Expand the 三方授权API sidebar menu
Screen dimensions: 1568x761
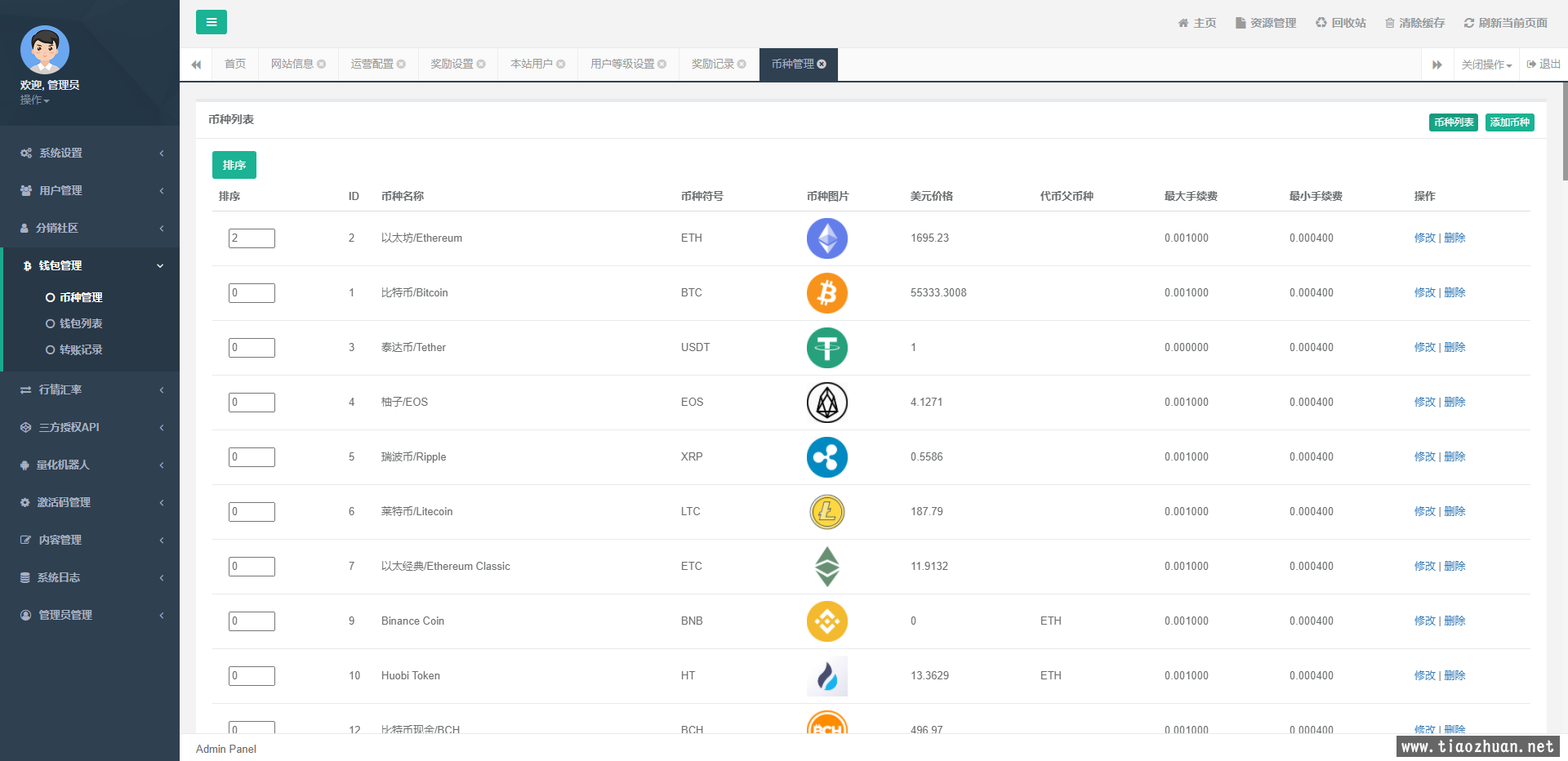coord(90,427)
